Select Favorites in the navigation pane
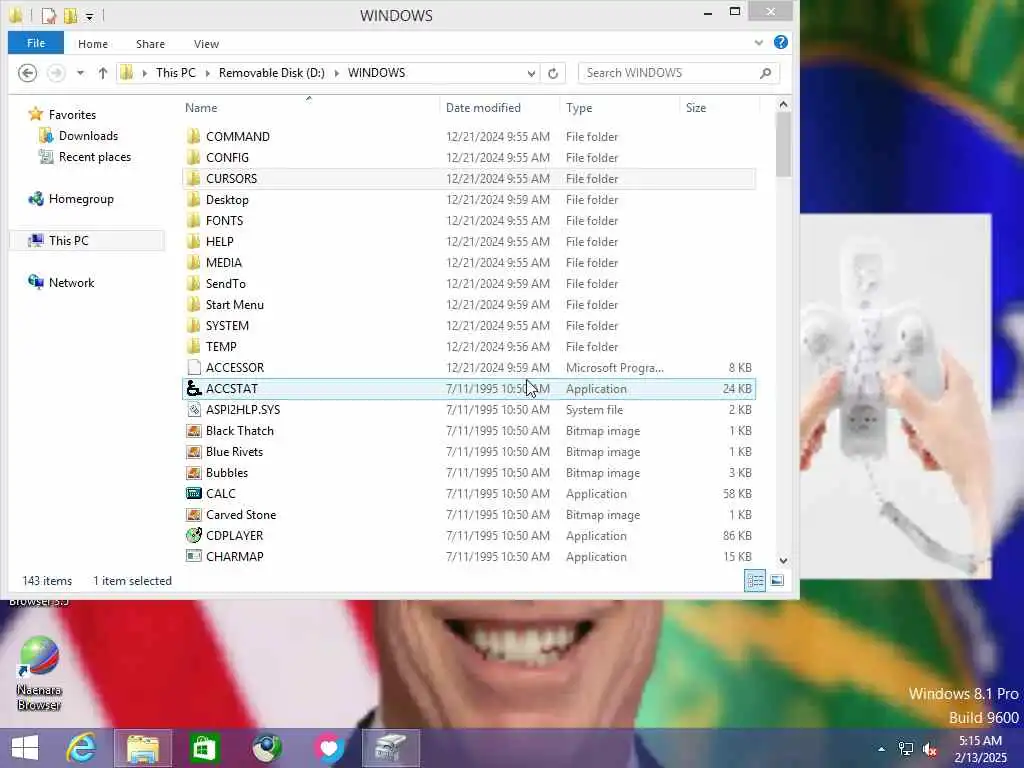The image size is (1024, 768). coord(62,114)
